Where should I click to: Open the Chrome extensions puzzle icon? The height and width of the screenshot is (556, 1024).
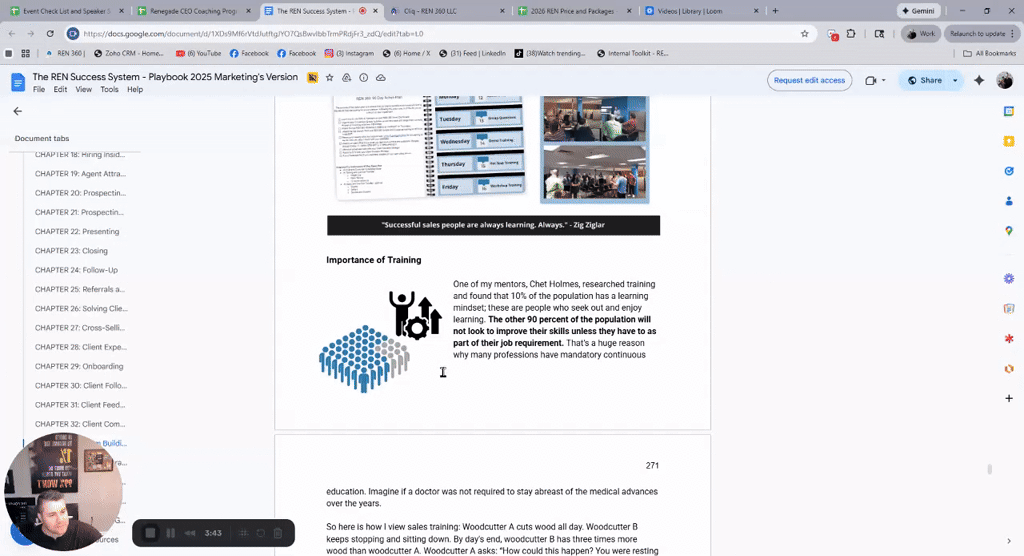point(851,33)
